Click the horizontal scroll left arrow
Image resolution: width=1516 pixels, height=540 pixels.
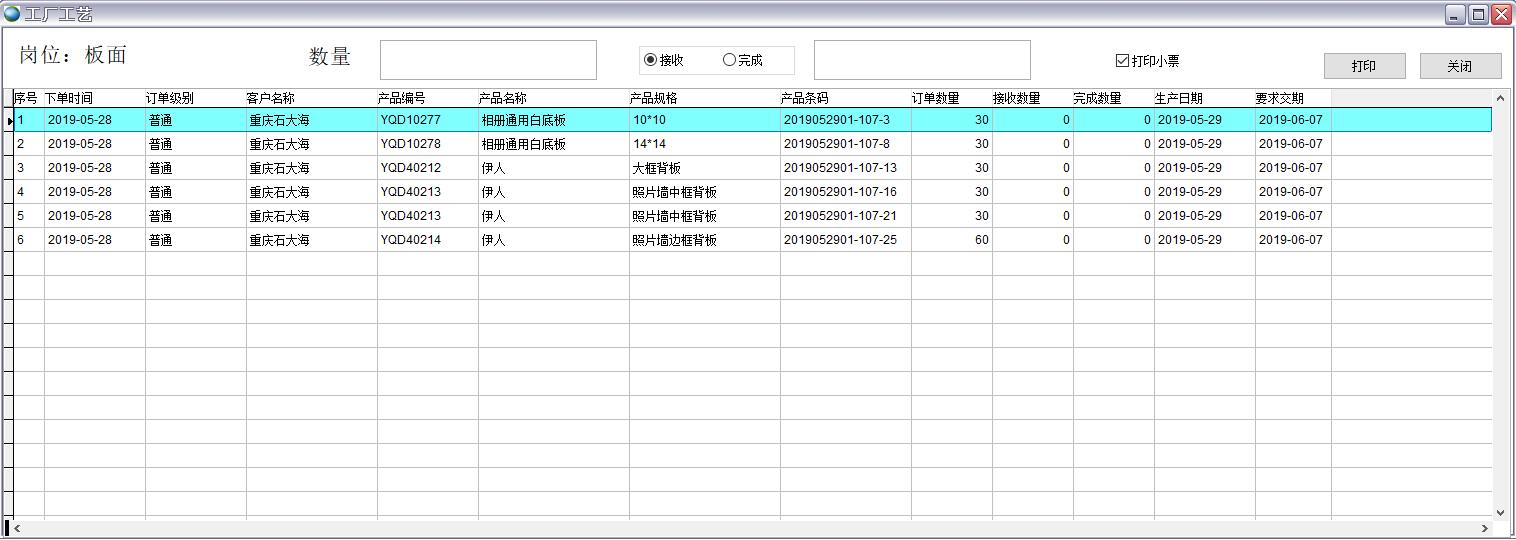(x=17, y=528)
